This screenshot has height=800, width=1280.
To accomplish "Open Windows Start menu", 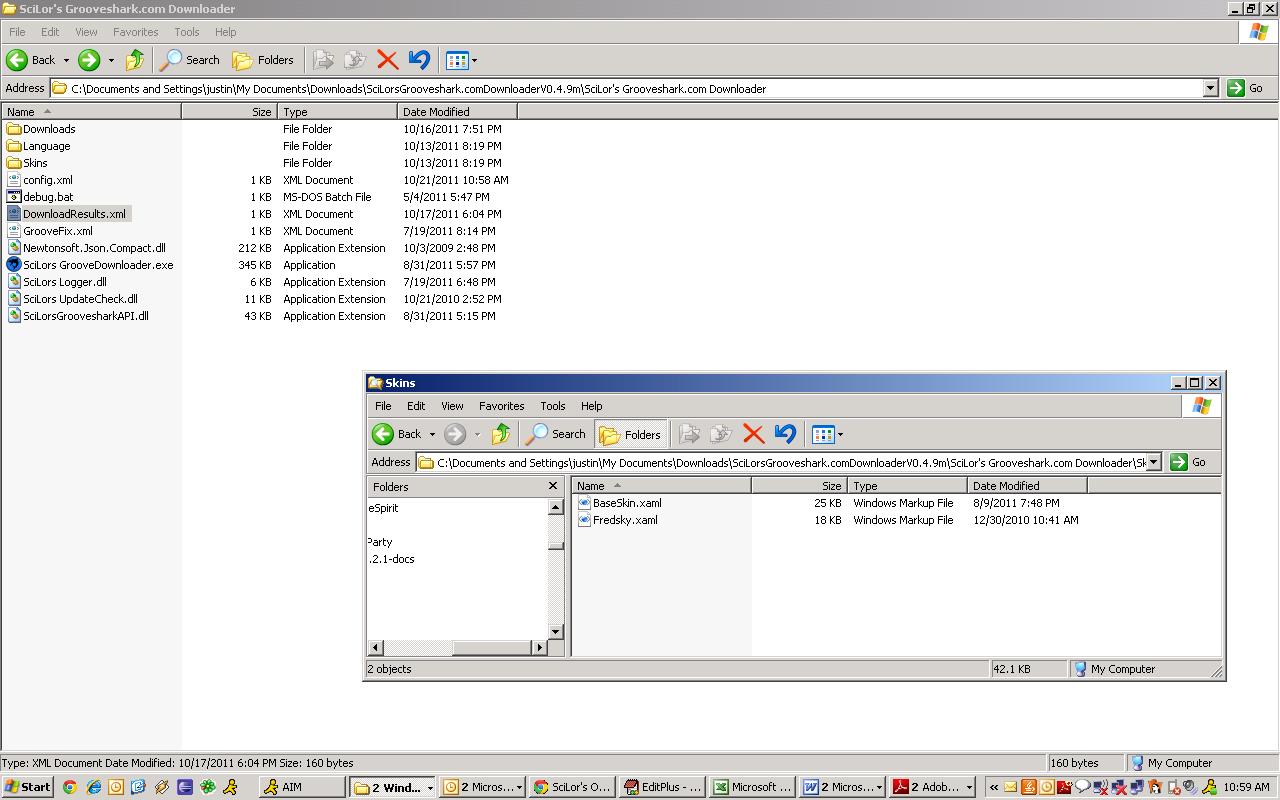I will 27,787.
